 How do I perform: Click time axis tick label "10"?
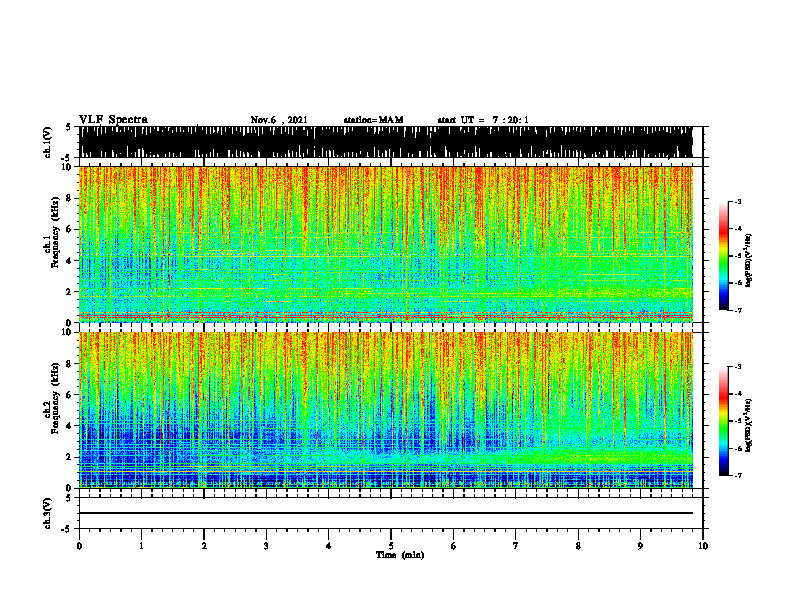(x=703, y=546)
